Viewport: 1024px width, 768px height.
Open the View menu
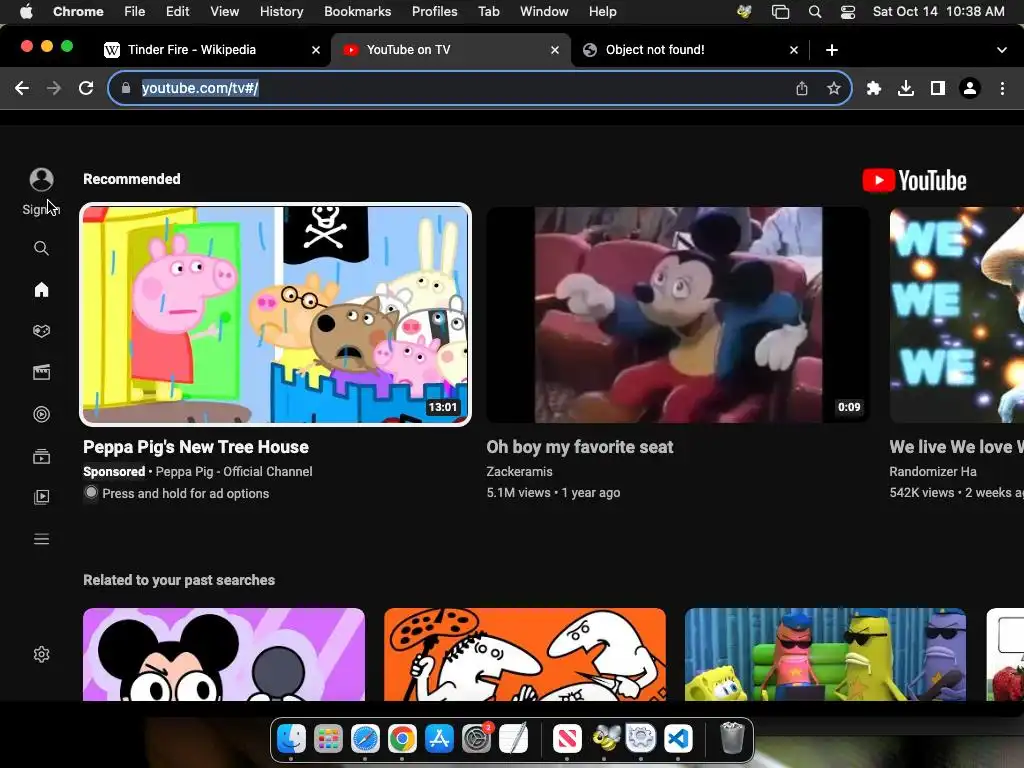[x=225, y=12]
